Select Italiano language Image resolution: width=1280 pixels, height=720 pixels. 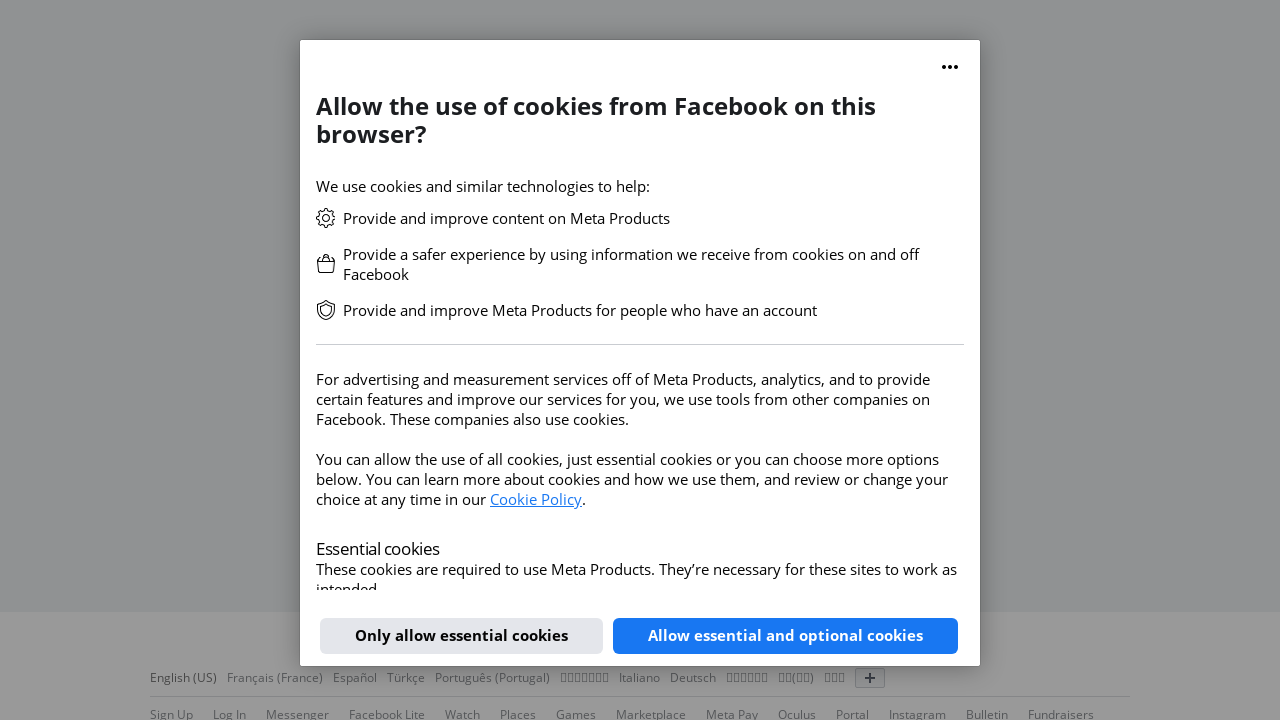point(639,678)
